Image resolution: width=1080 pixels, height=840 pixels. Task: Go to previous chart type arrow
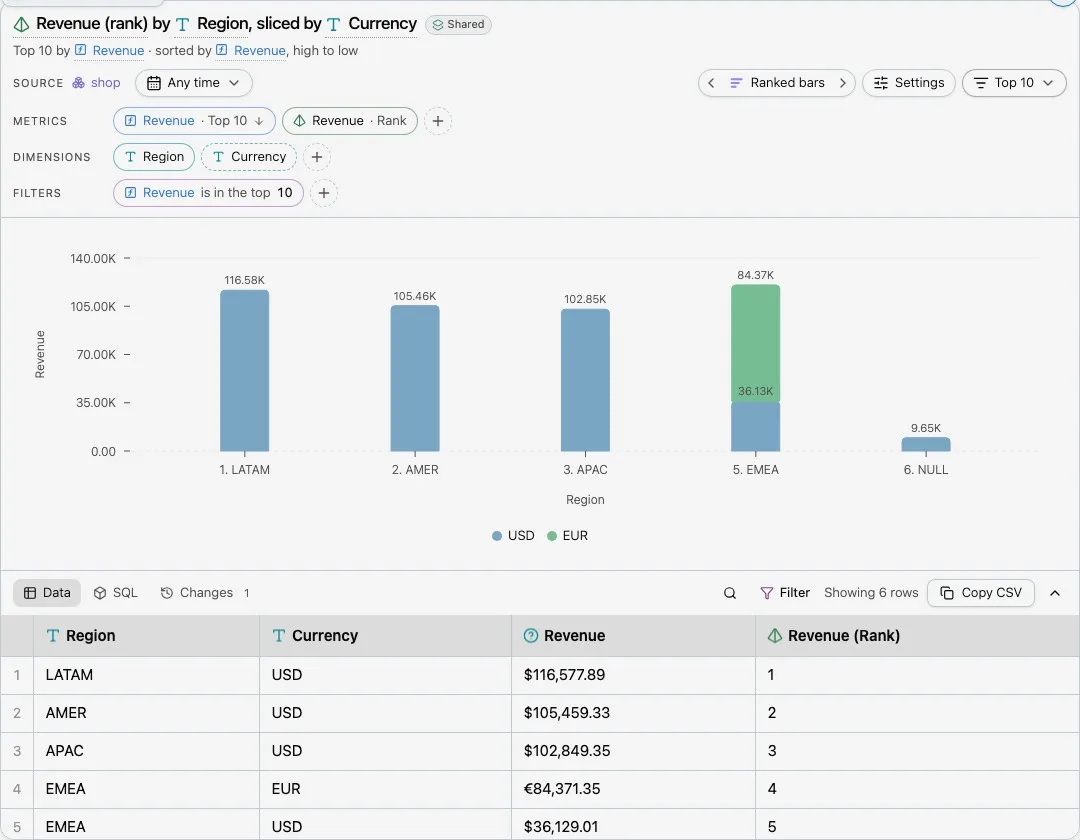(711, 83)
